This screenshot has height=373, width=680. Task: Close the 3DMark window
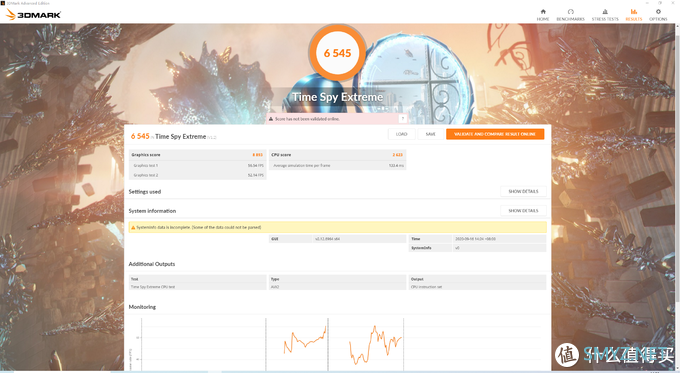pos(673,3)
